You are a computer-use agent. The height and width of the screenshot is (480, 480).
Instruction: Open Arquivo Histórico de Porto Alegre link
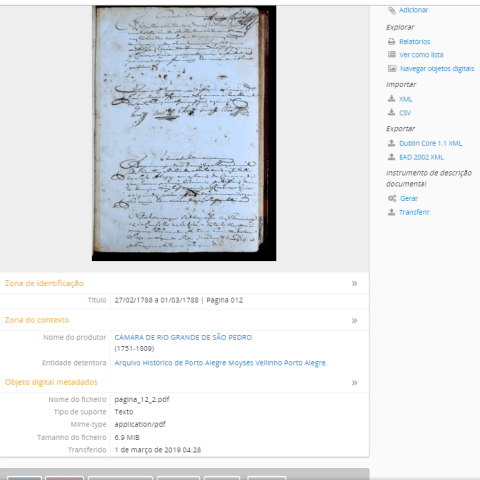pyautogui.click(x=221, y=363)
